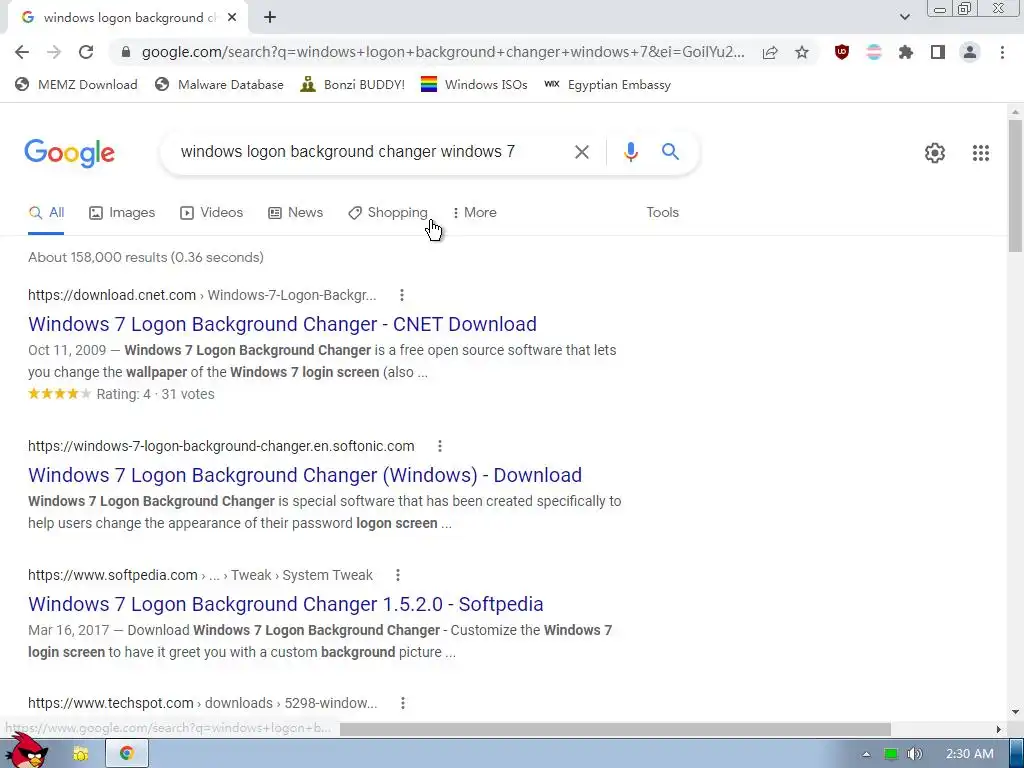This screenshot has width=1024, height=768.
Task: Toggle the browser side panel
Action: (938, 52)
